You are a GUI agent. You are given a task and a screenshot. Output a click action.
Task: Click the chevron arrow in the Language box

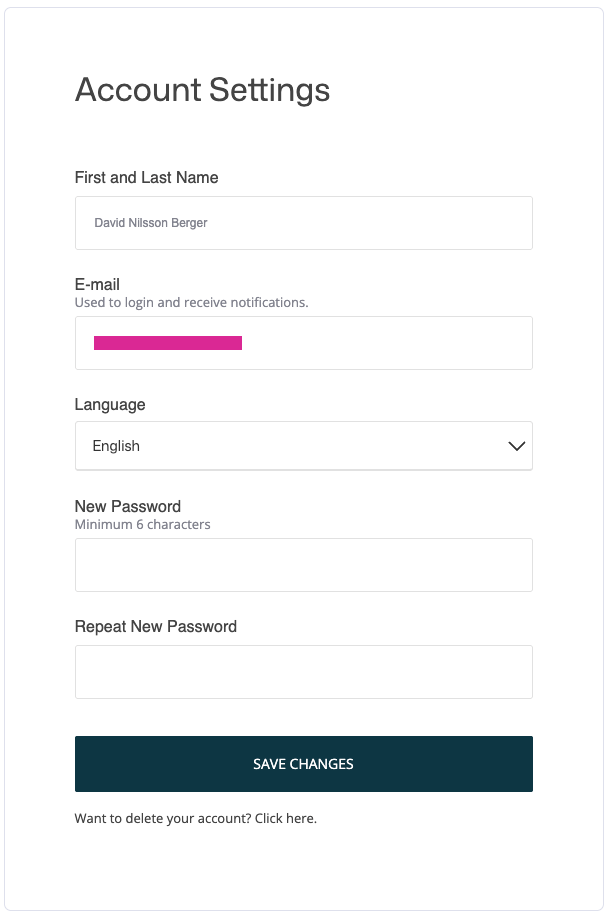[x=516, y=446]
